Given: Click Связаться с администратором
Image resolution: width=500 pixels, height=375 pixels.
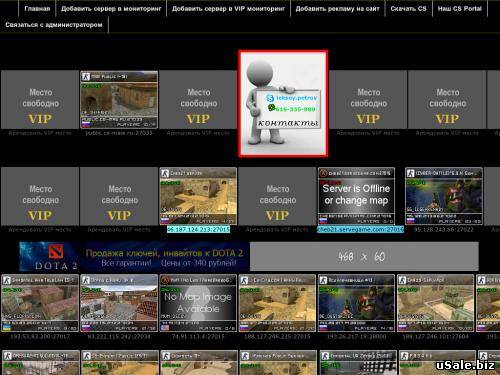Looking at the screenshot, I should [x=54, y=25].
